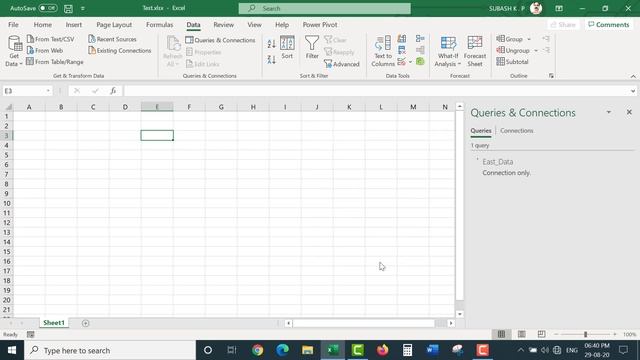Click the Select All corner triangle
640x360 pixels.
(8, 107)
